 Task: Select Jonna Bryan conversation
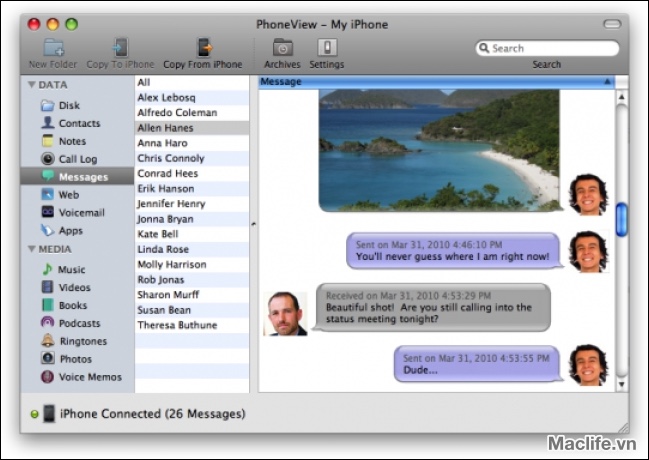coord(192,219)
